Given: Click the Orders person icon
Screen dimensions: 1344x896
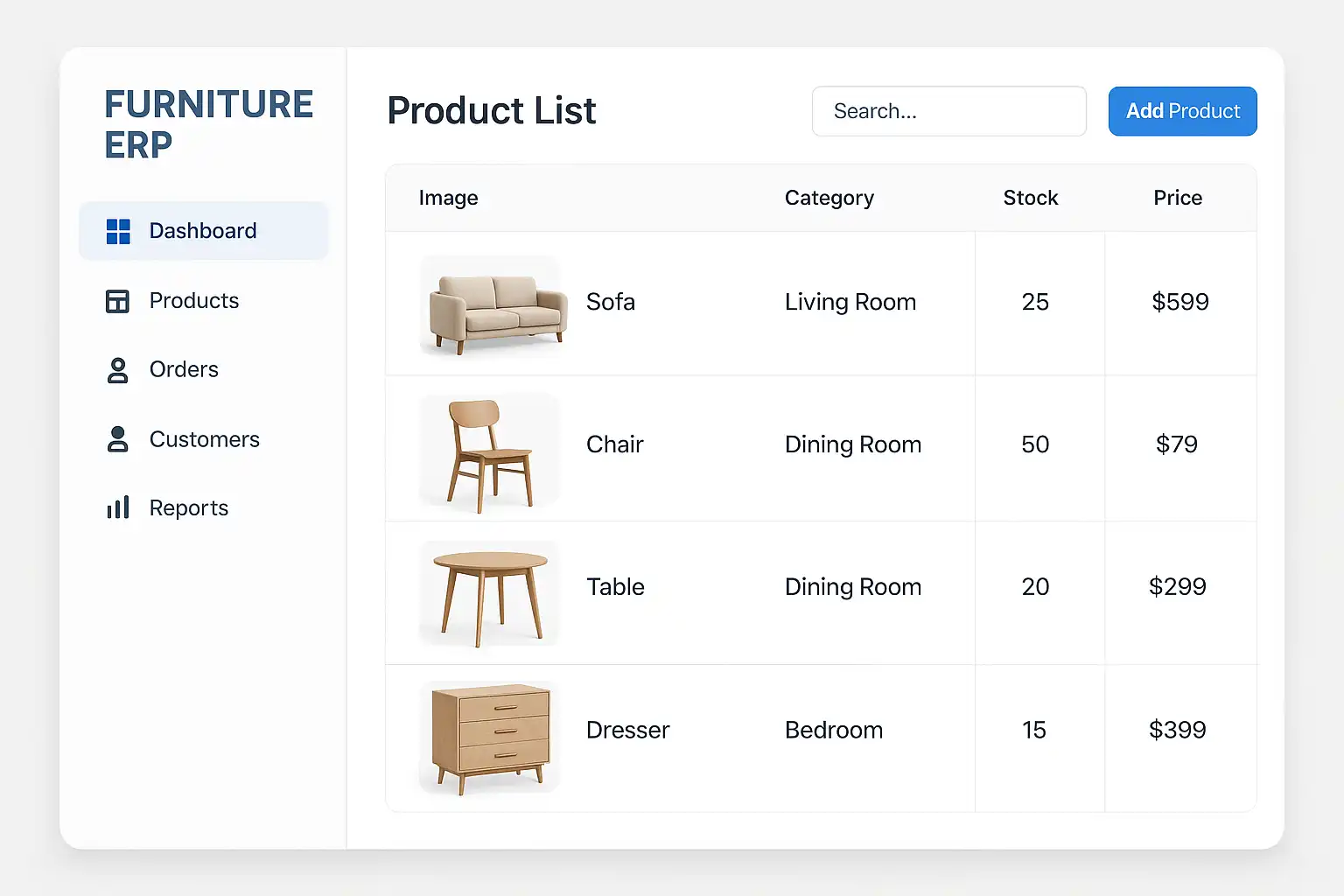Looking at the screenshot, I should tap(117, 370).
